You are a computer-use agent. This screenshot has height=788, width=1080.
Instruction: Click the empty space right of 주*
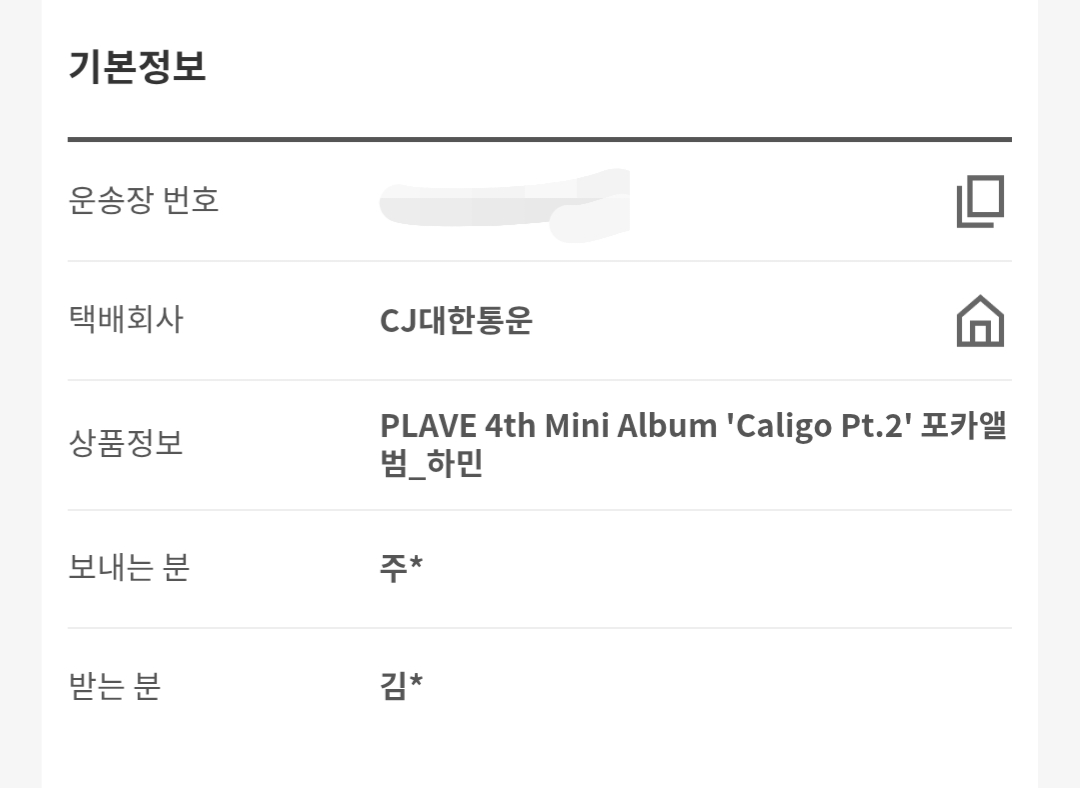(x=717, y=568)
